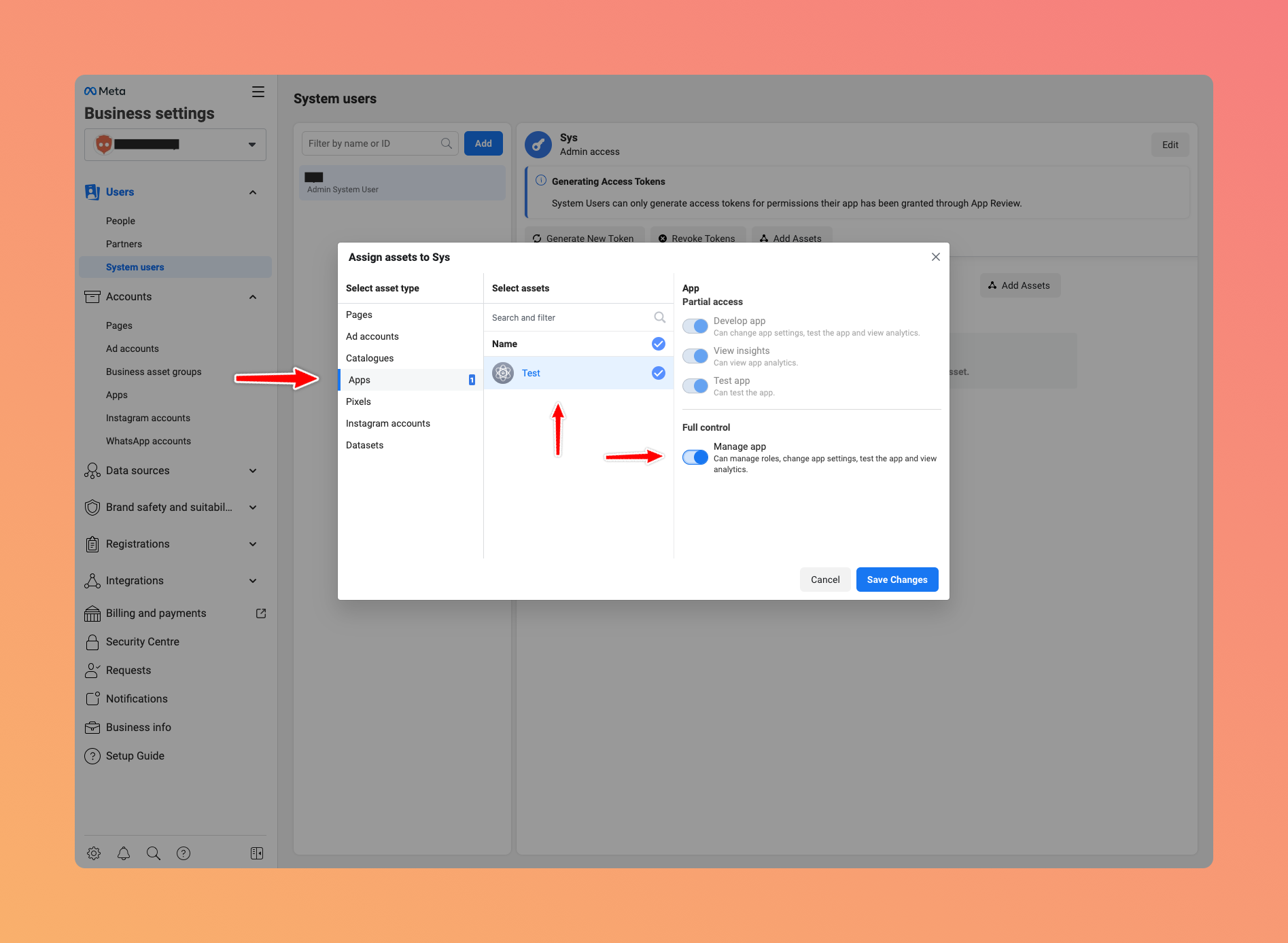Toggle the Develop app switch
Viewport: 1288px width, 943px height.
695,326
